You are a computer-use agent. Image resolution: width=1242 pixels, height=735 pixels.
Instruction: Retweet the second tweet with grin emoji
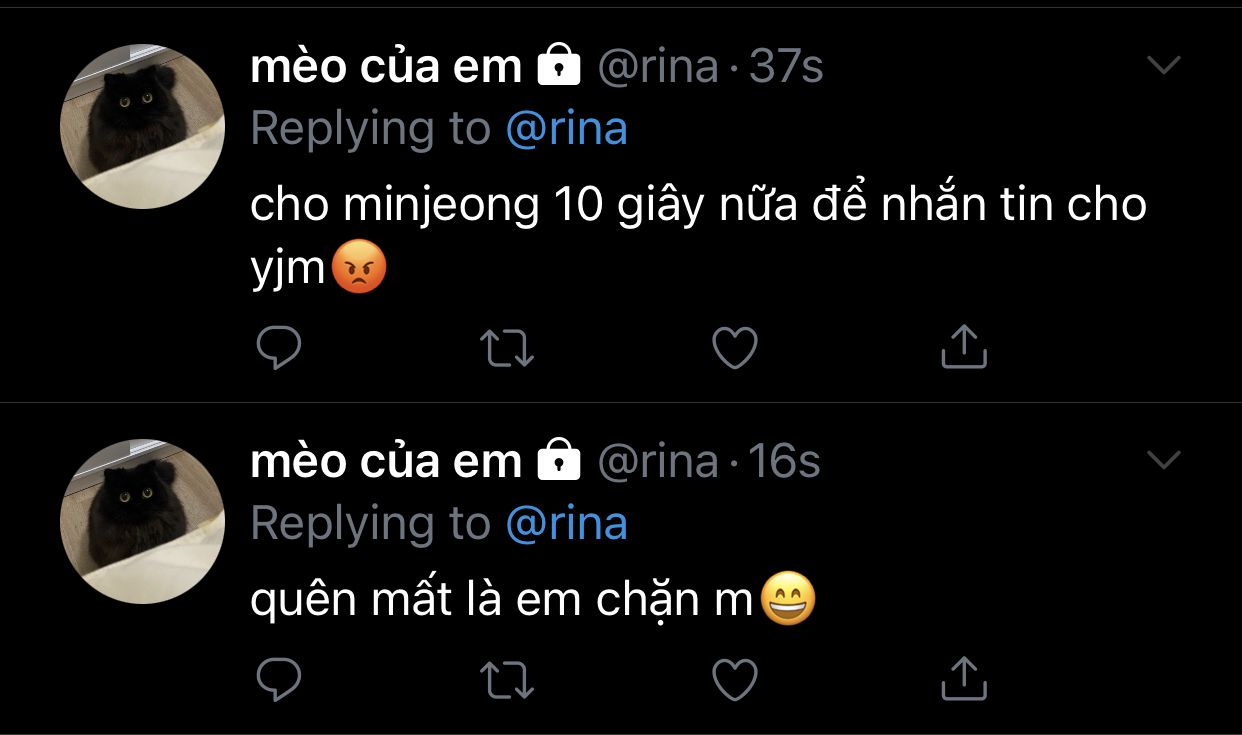click(507, 682)
